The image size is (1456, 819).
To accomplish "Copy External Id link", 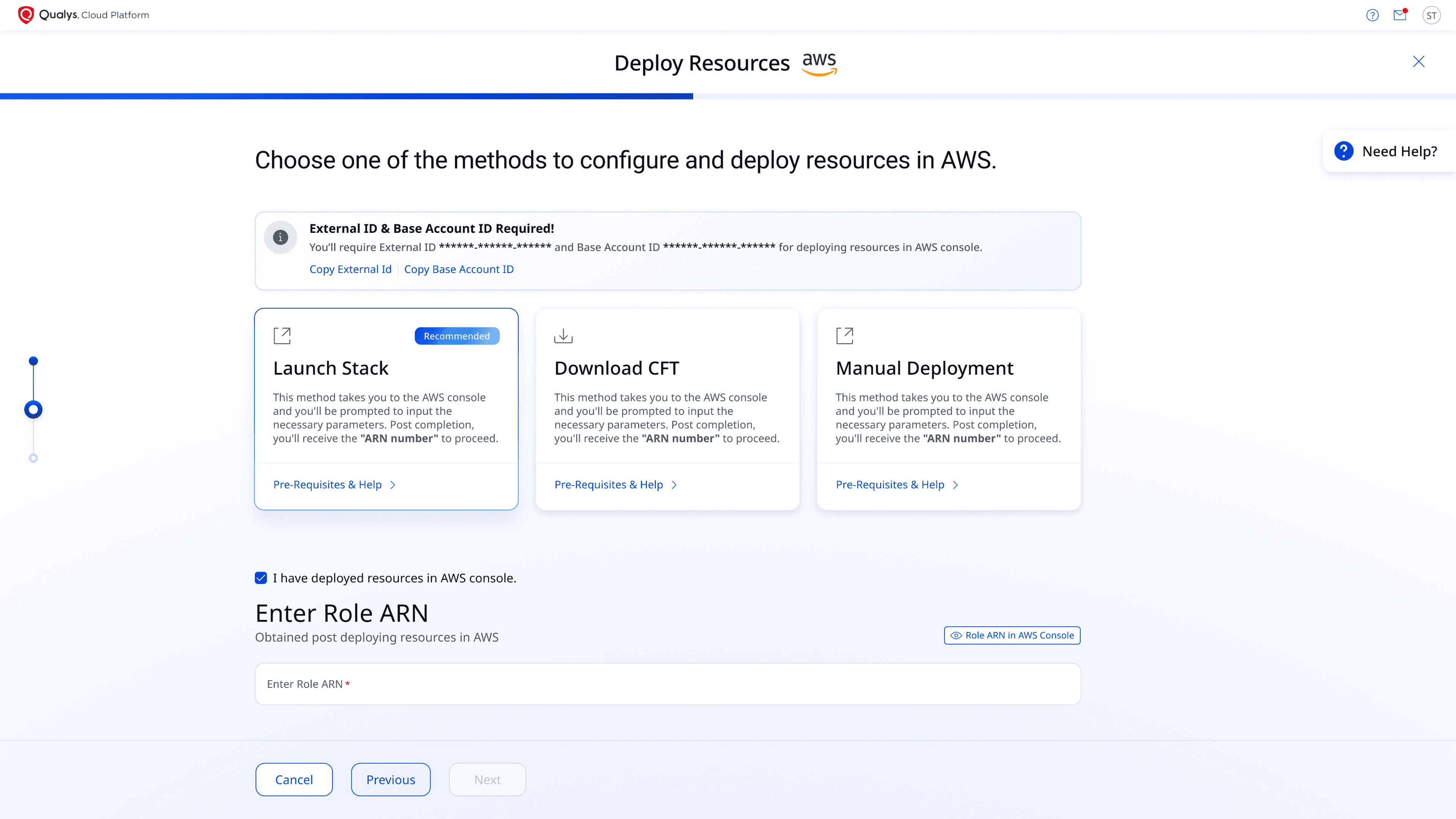I will [350, 269].
